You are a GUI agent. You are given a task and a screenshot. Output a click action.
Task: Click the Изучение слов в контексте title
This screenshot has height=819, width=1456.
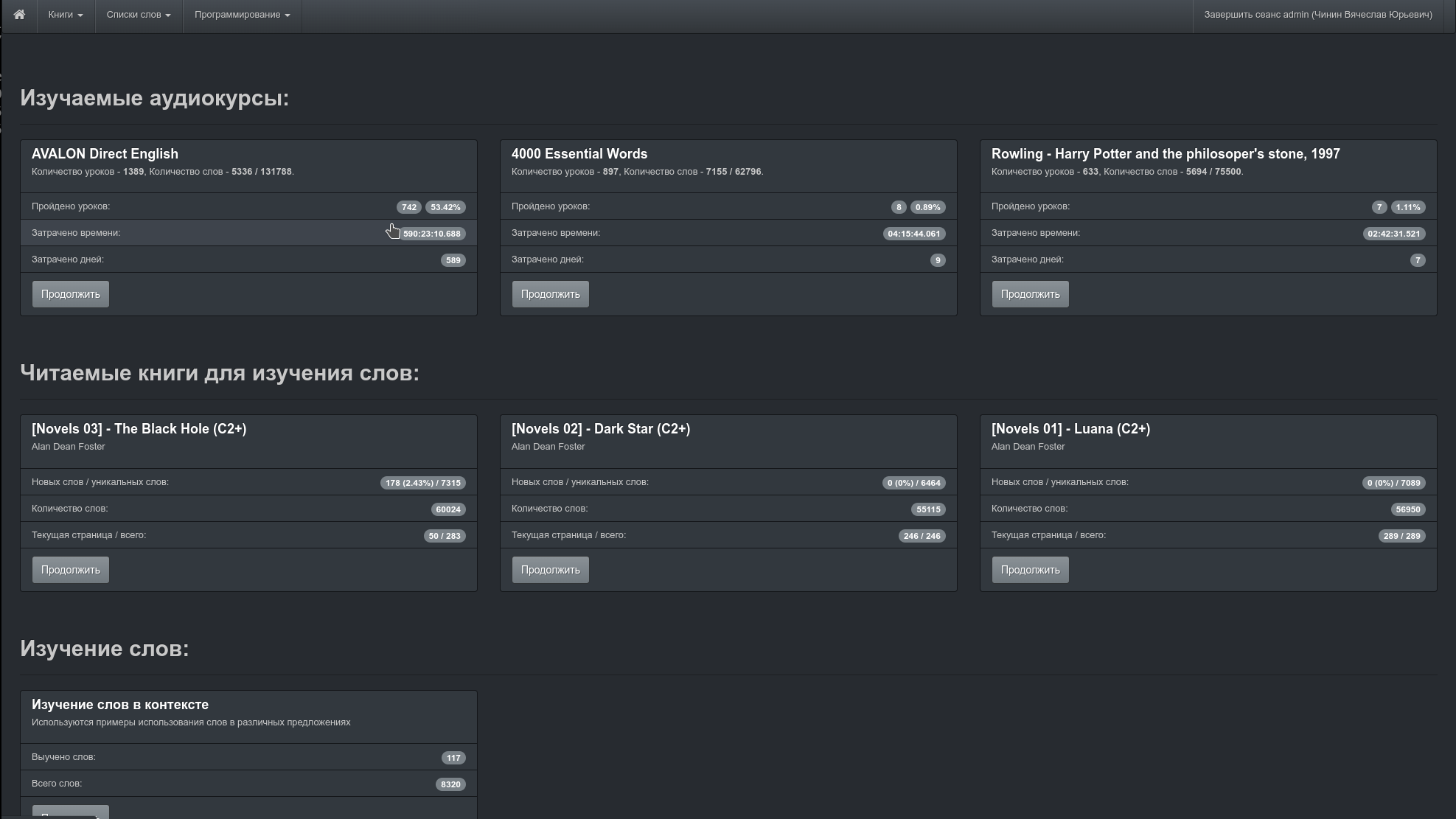119,705
